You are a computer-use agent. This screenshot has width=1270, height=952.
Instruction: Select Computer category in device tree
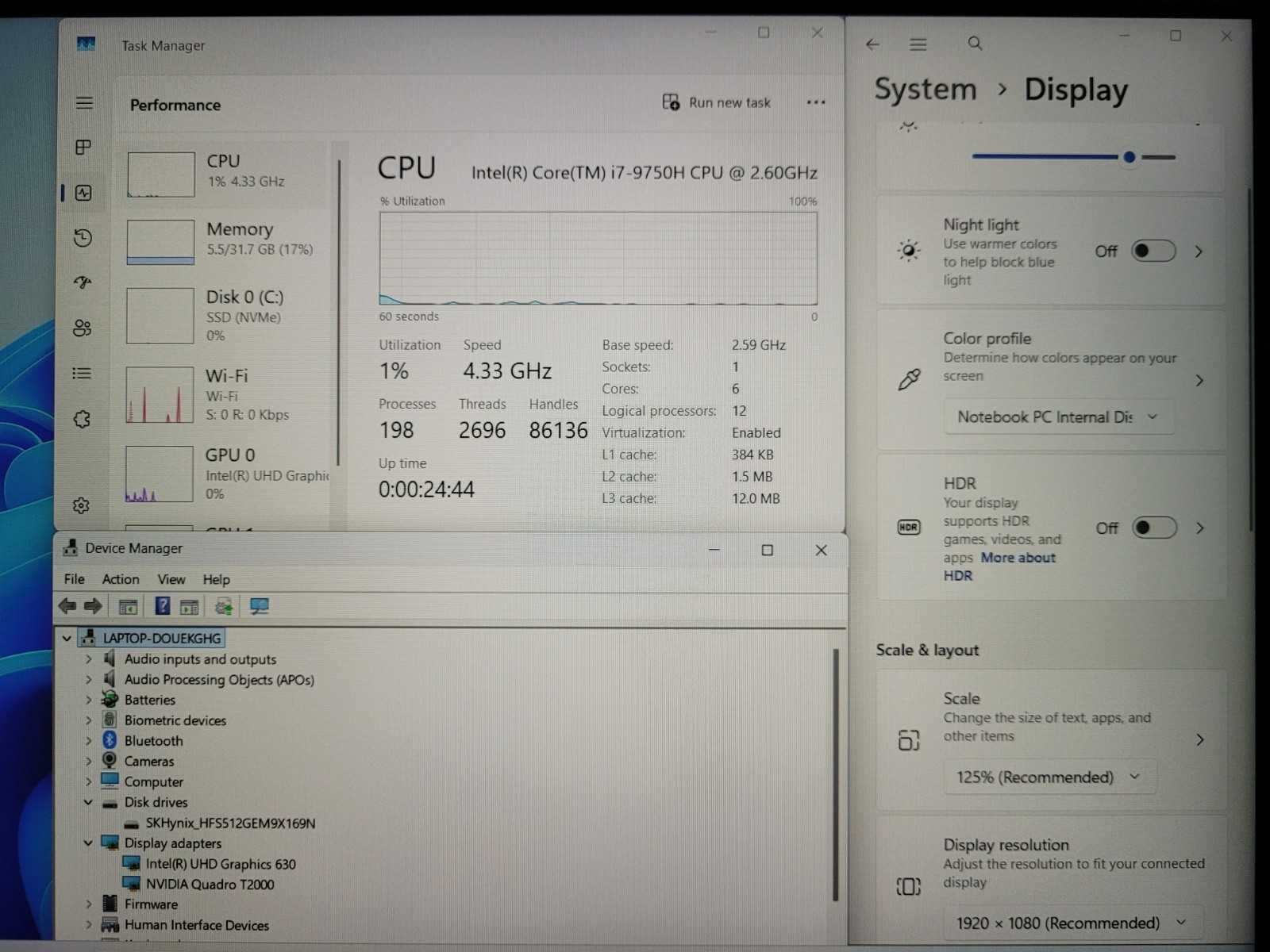tap(153, 781)
